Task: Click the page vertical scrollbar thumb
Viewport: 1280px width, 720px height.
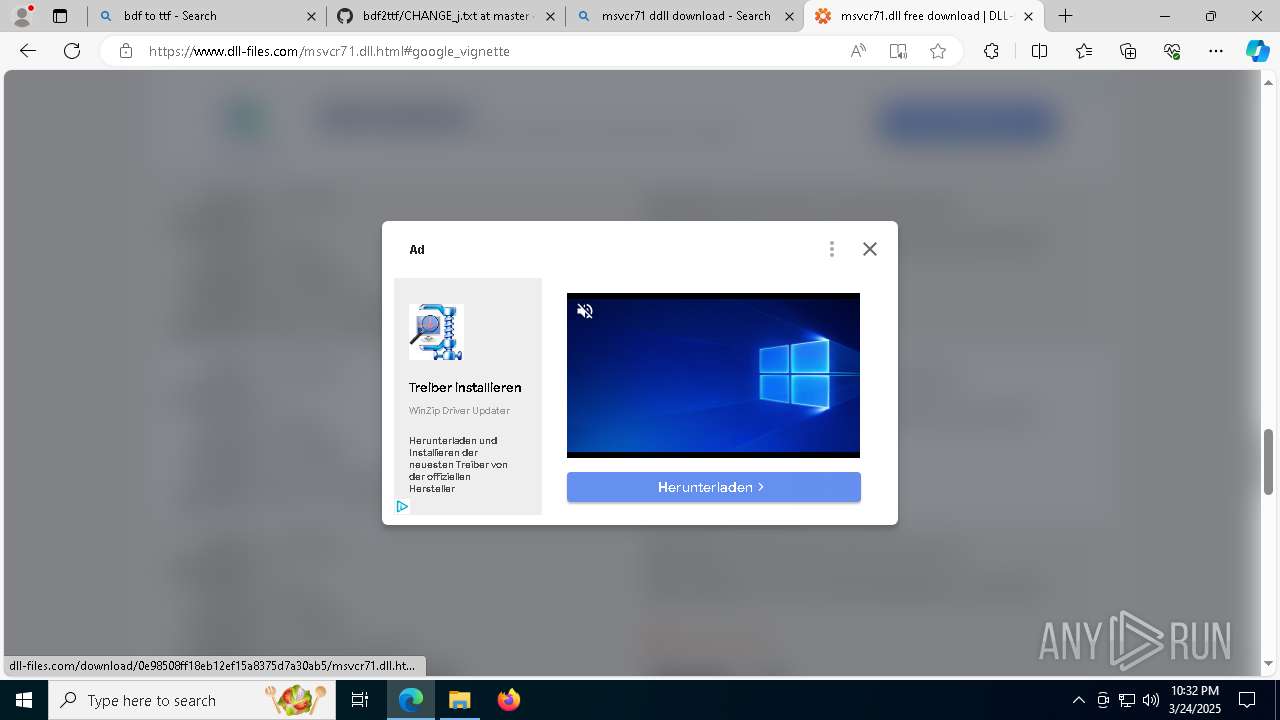Action: point(1268,461)
